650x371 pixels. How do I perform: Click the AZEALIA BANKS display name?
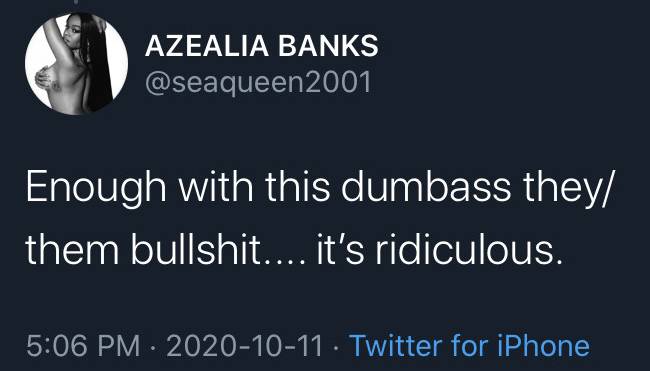(262, 45)
